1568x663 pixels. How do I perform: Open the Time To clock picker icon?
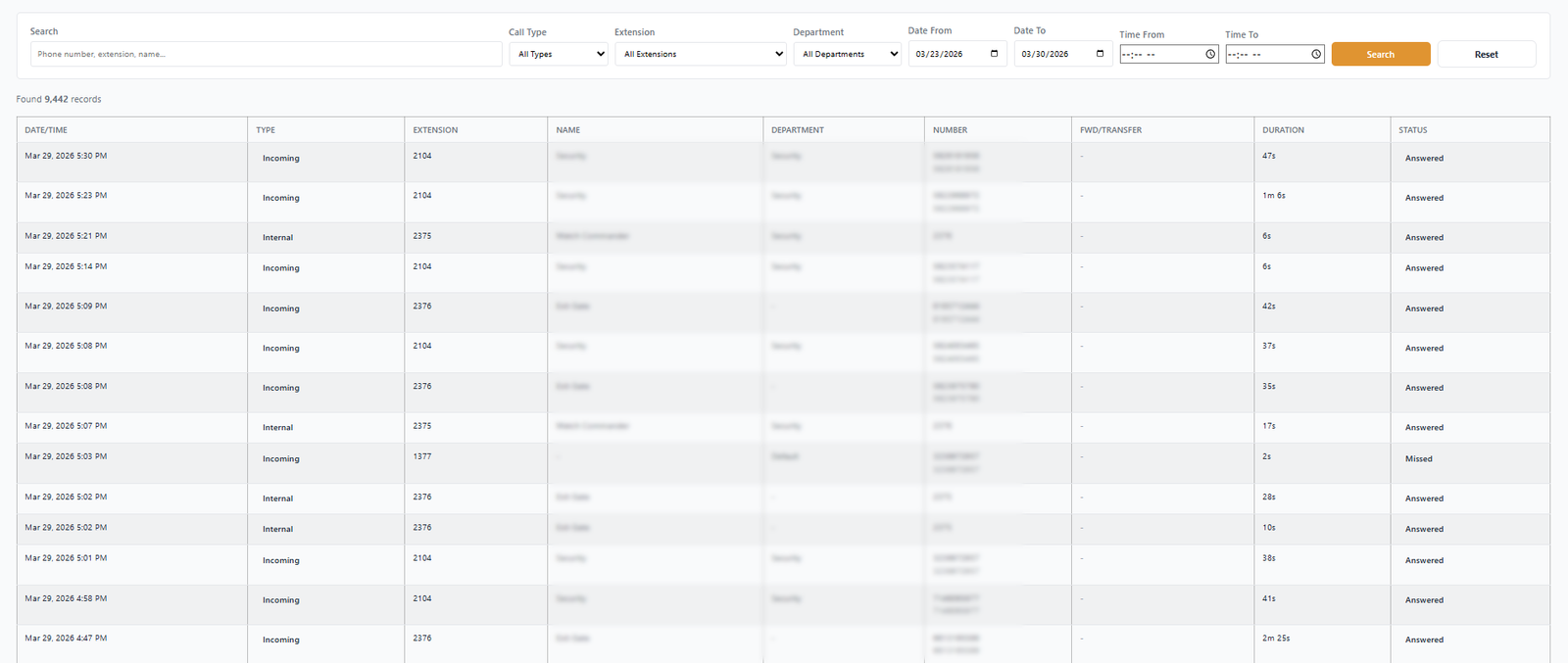coord(1316,55)
